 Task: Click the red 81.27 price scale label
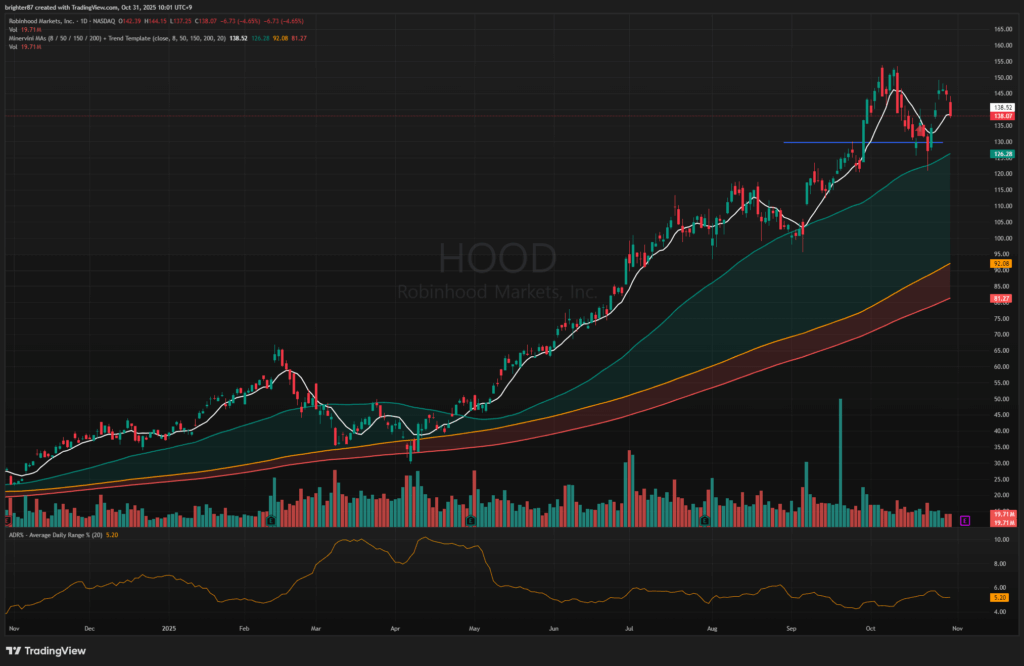[1003, 298]
